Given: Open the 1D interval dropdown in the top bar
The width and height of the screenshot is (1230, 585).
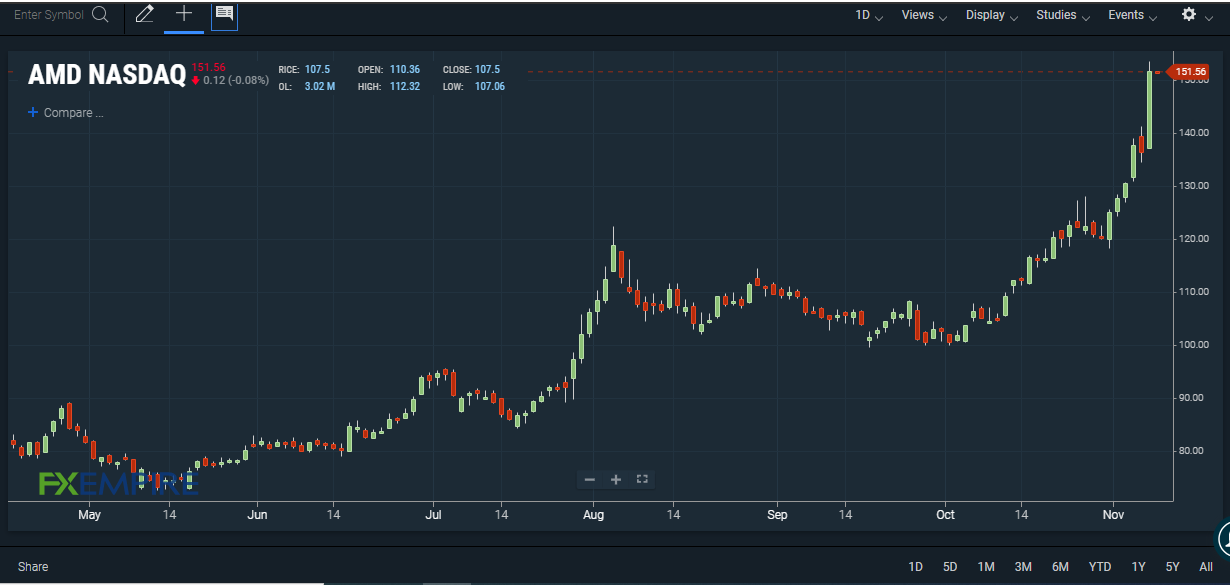Looking at the screenshot, I should tap(869, 15).
